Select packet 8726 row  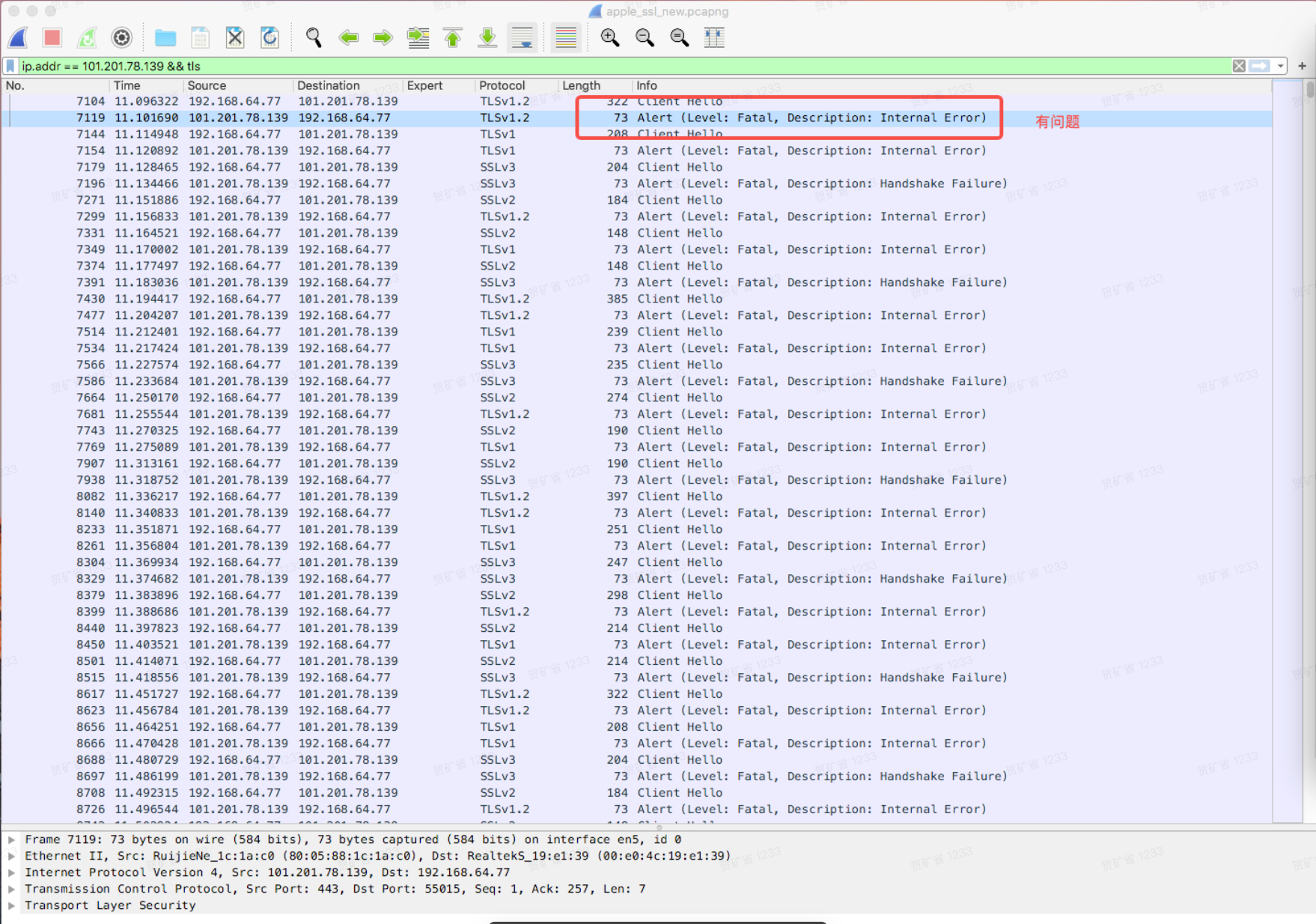636,809
